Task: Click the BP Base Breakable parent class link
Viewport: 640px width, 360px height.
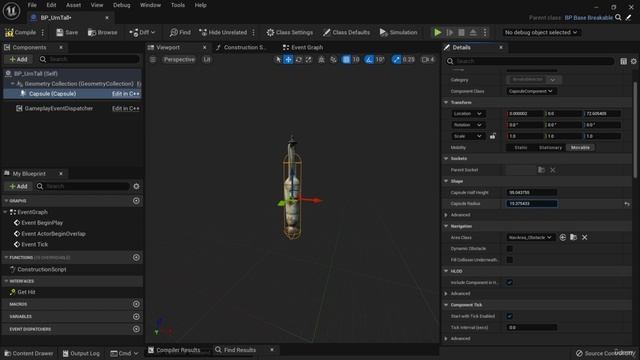Action: coord(589,18)
